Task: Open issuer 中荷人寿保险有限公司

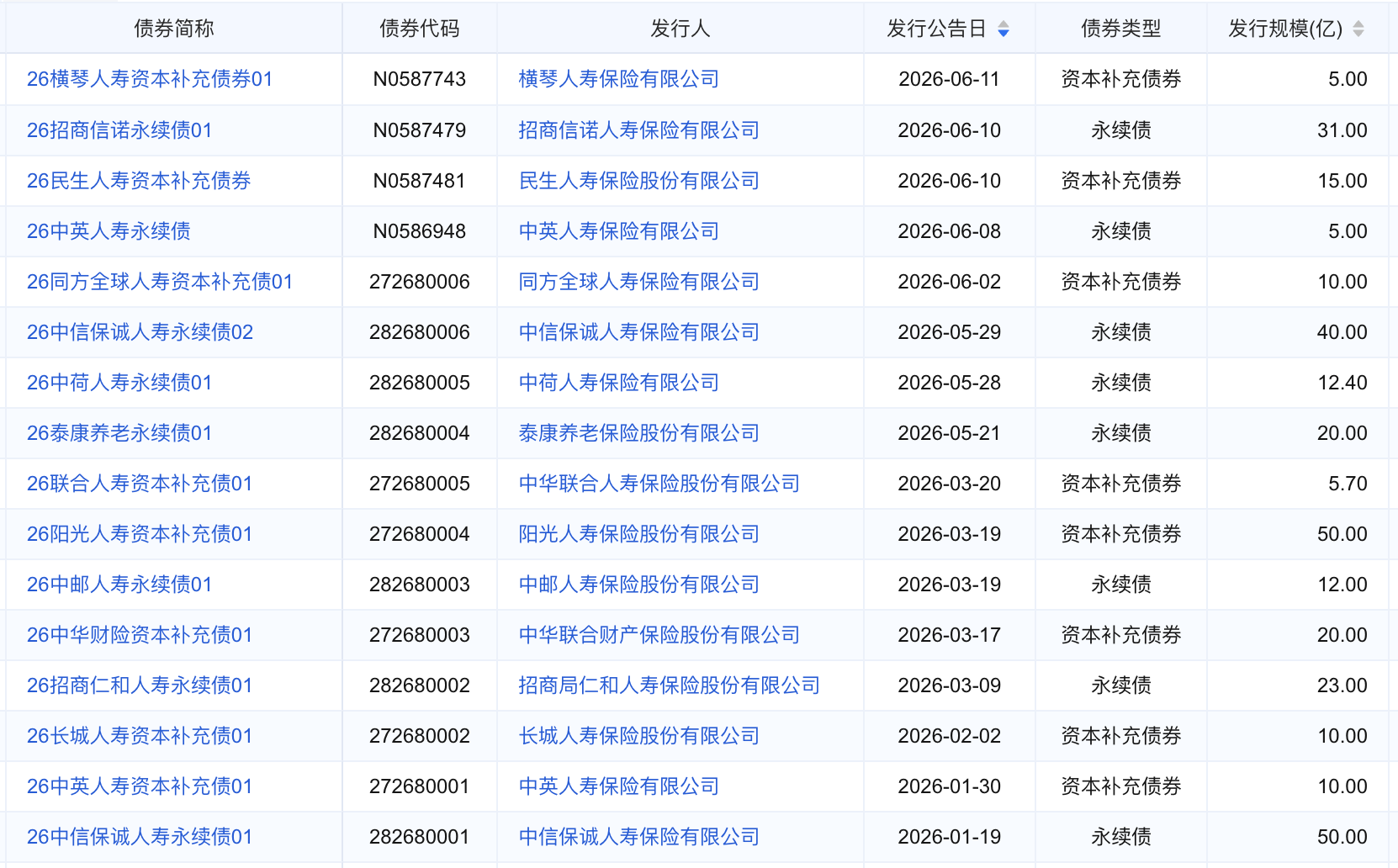Action: [x=619, y=383]
